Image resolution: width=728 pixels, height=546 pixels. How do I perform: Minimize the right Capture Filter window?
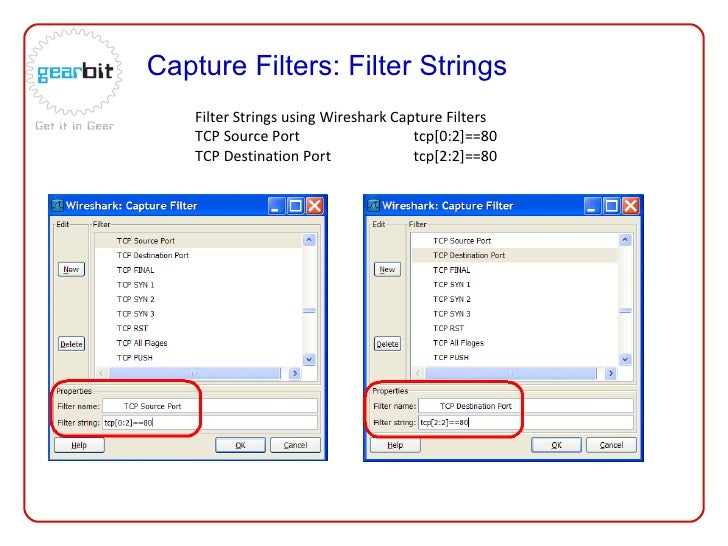coord(592,206)
